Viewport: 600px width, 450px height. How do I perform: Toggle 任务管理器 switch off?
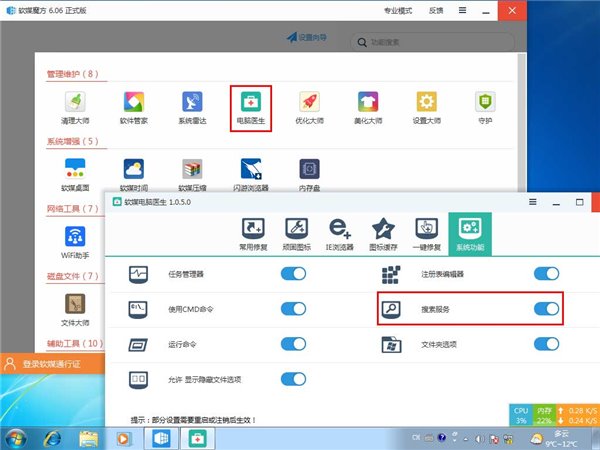point(294,274)
